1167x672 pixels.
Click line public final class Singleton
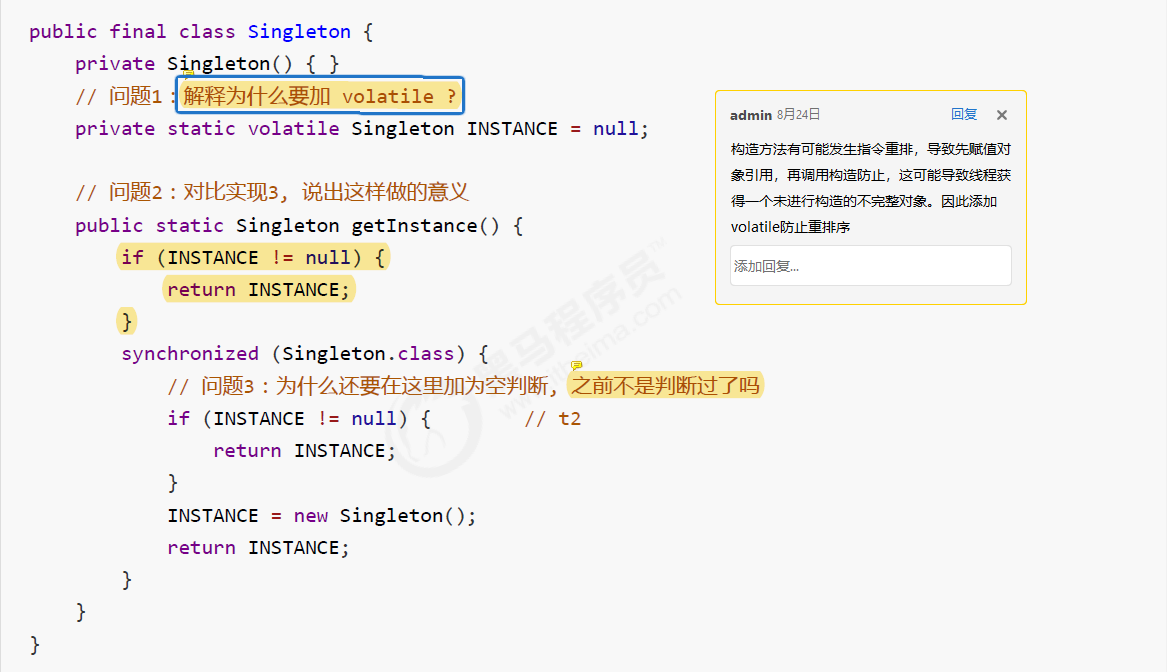pos(201,32)
